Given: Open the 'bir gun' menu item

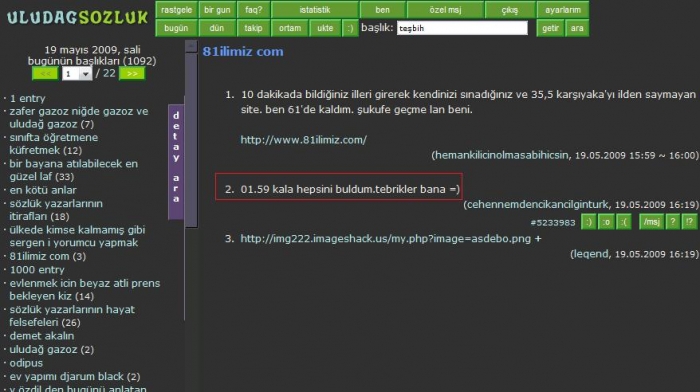Looking at the screenshot, I should [217, 10].
